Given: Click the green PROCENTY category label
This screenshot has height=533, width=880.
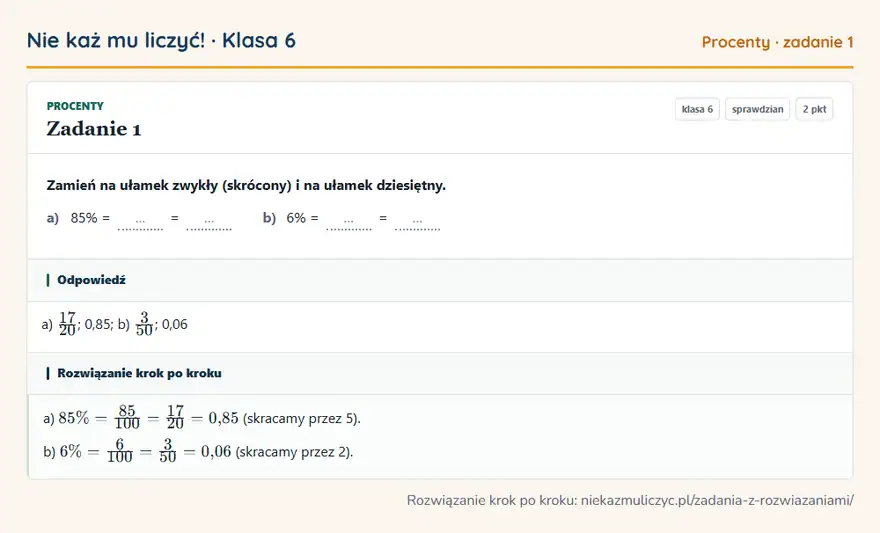Looking at the screenshot, I should pyautogui.click(x=75, y=106).
